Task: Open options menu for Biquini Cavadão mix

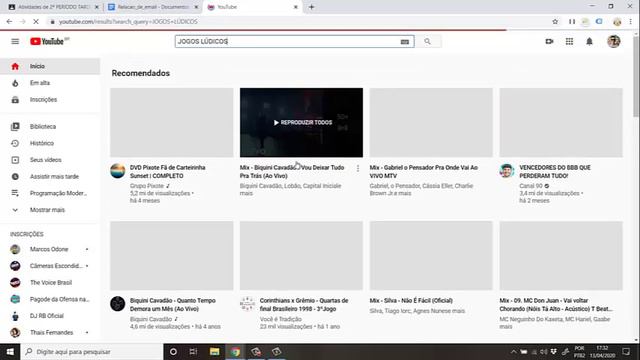Action: 358,168
